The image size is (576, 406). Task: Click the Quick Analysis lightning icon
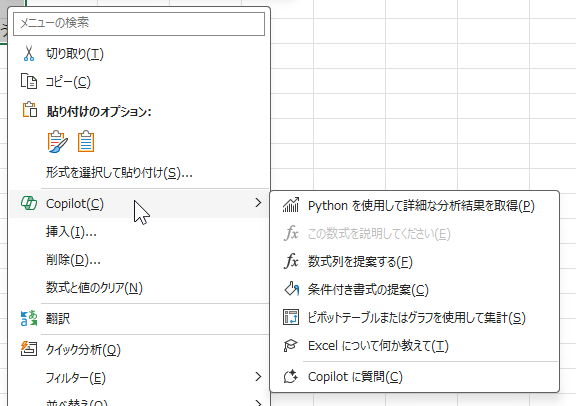point(29,349)
